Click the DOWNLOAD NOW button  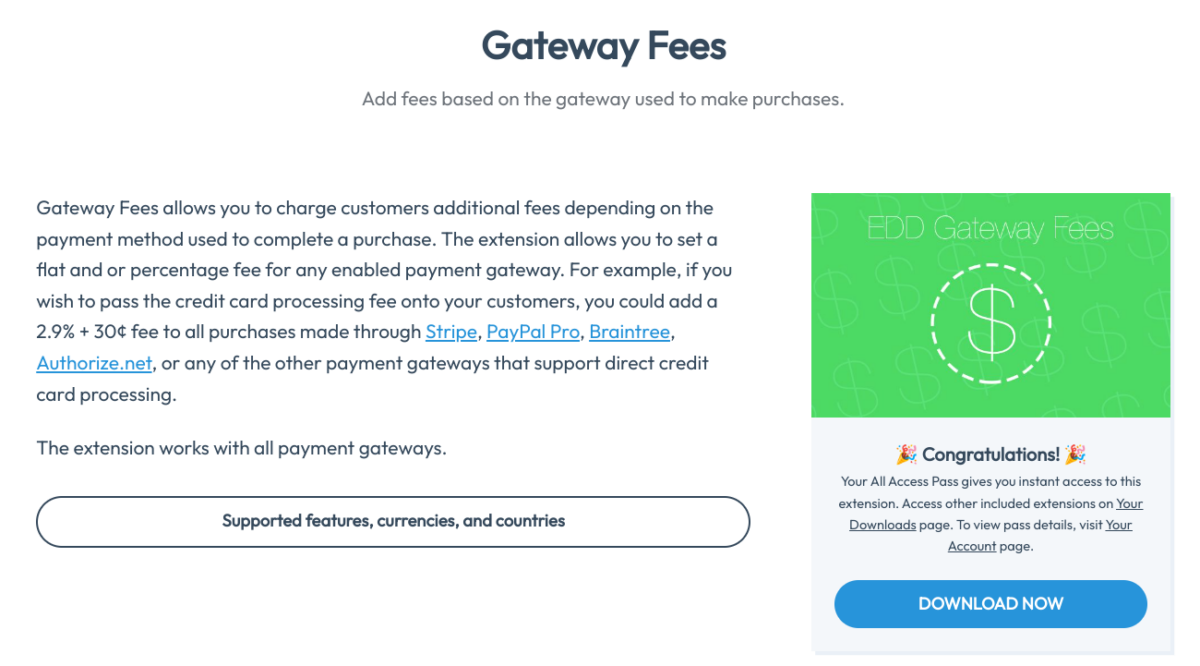pos(990,603)
